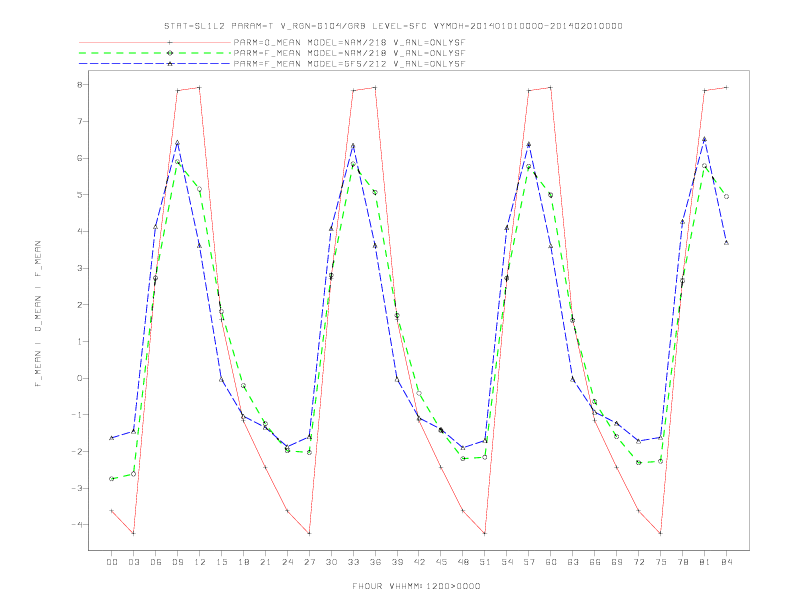Click the y-axis tick label -4
Screen dimensions: 792x612
coord(77,525)
